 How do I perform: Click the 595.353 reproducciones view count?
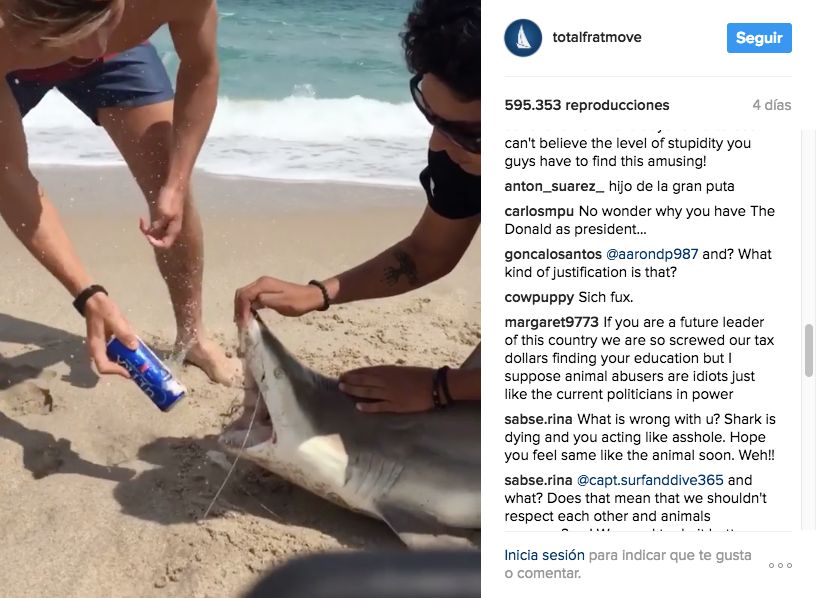coord(586,105)
